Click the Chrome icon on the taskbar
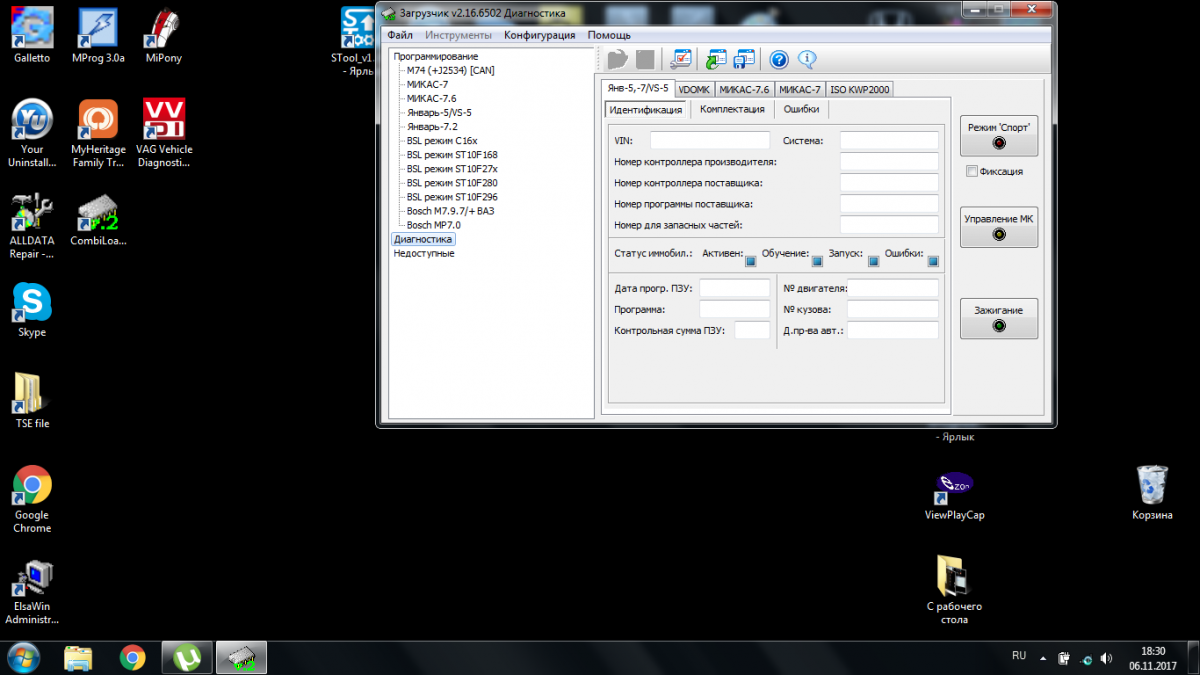The image size is (1200, 675). coord(132,657)
